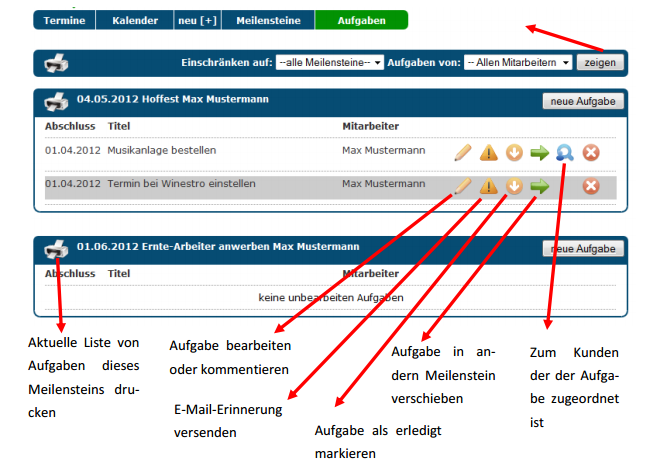
Task: Mark Musikanlage bestellen as done via orange arrow
Action: [514, 153]
